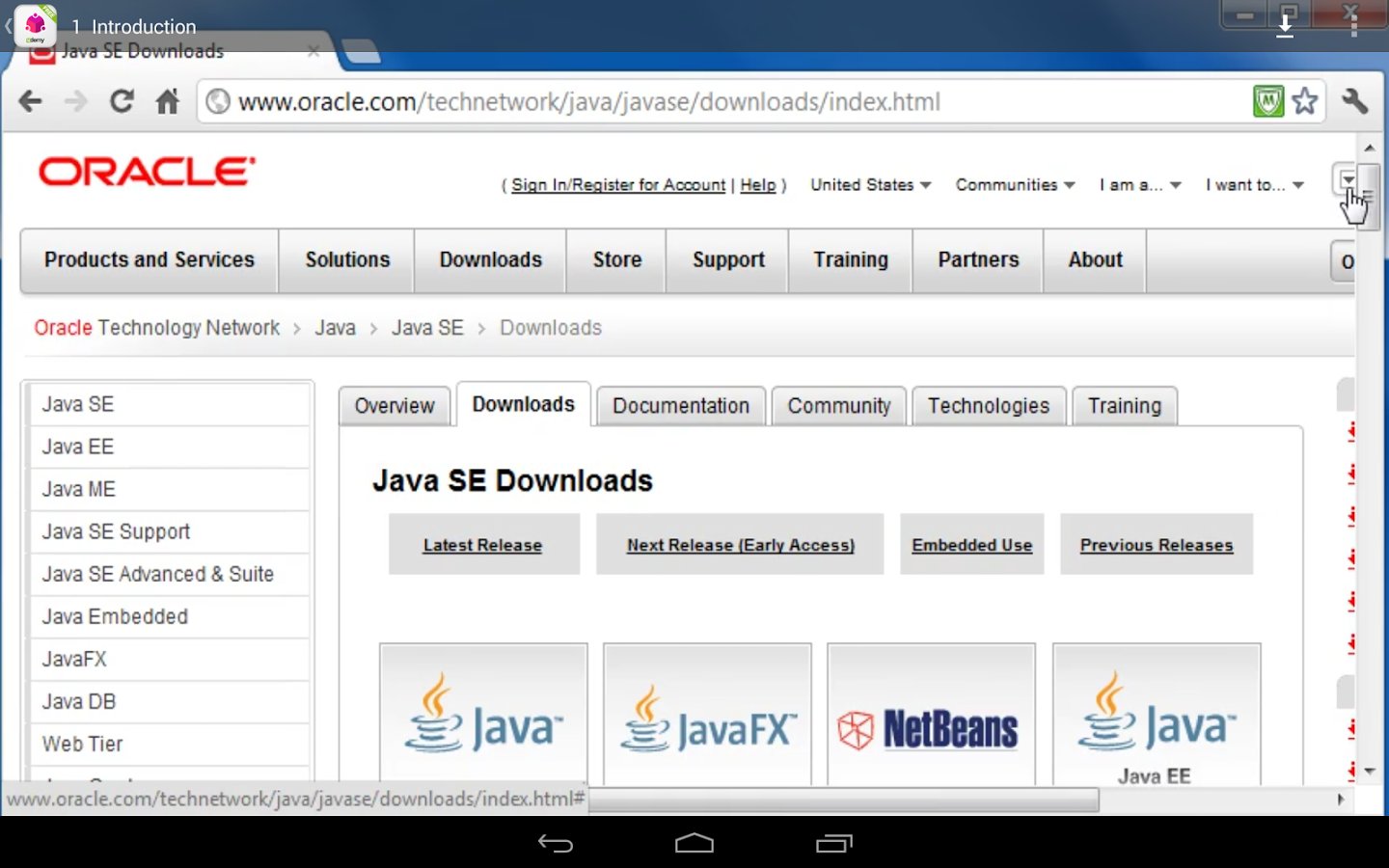The height and width of the screenshot is (868, 1389).
Task: Click the vertical scrollbar down arrow
Action: click(1370, 771)
